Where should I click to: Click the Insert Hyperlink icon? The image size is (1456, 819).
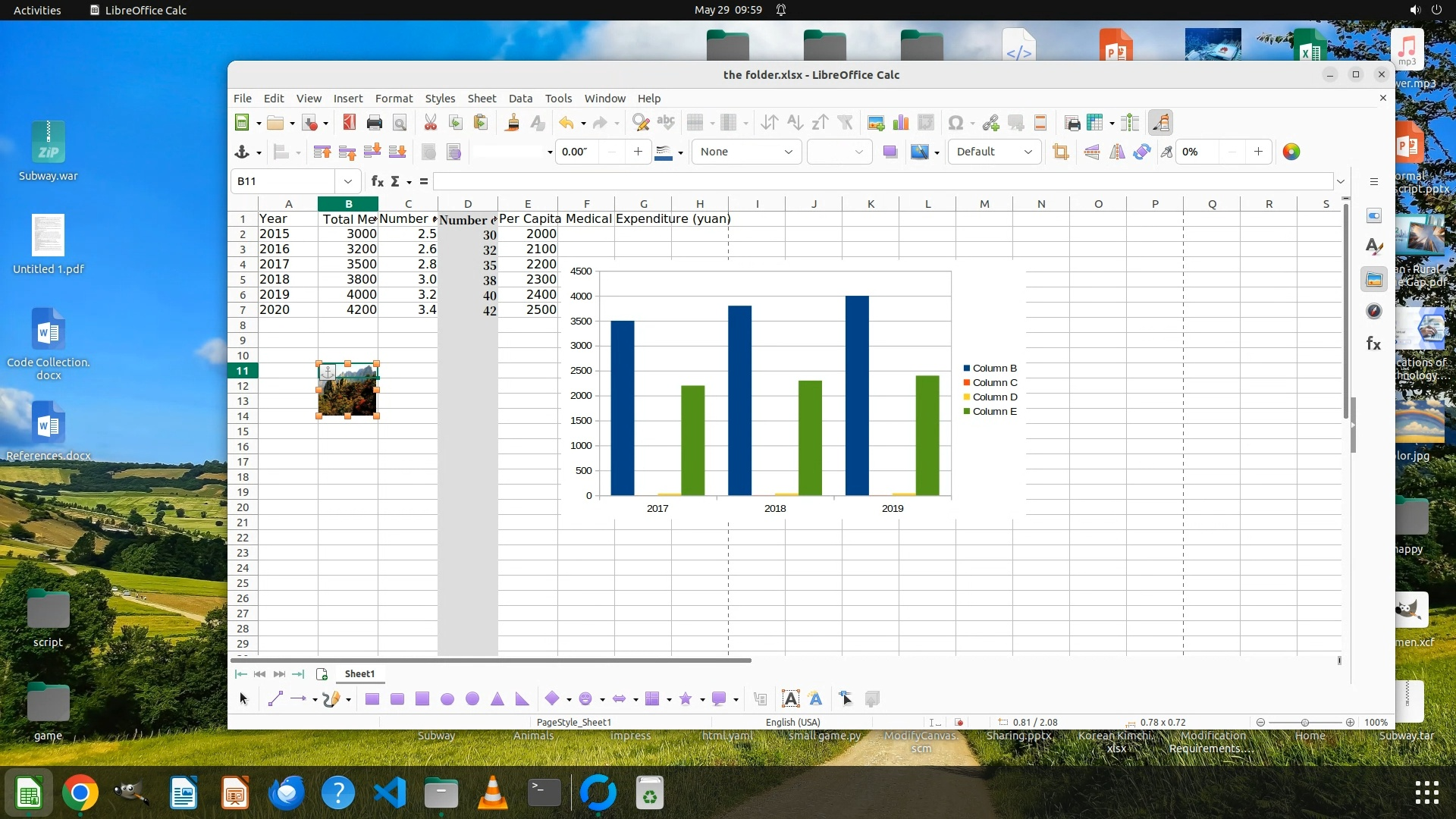990,123
